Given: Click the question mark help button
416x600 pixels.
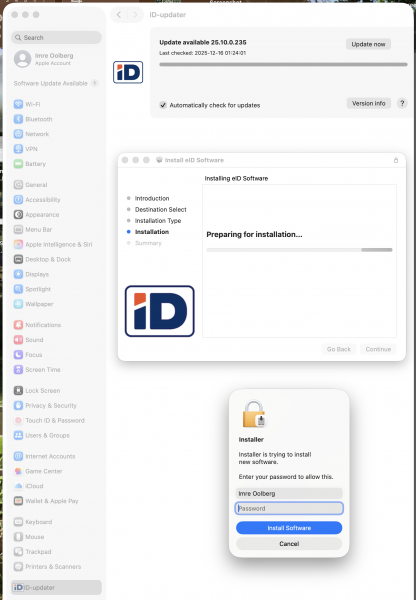Looking at the screenshot, I should [402, 103].
